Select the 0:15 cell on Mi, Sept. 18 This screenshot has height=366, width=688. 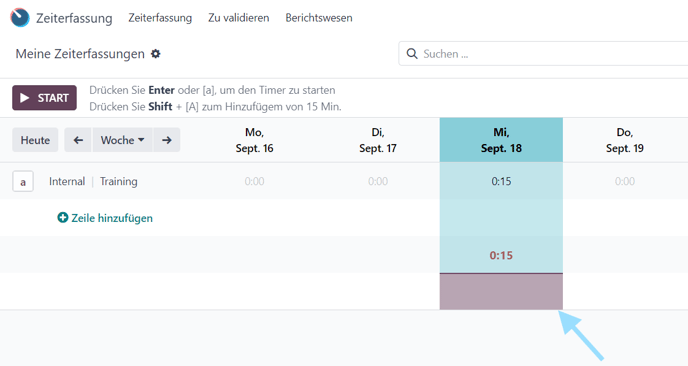click(x=501, y=181)
